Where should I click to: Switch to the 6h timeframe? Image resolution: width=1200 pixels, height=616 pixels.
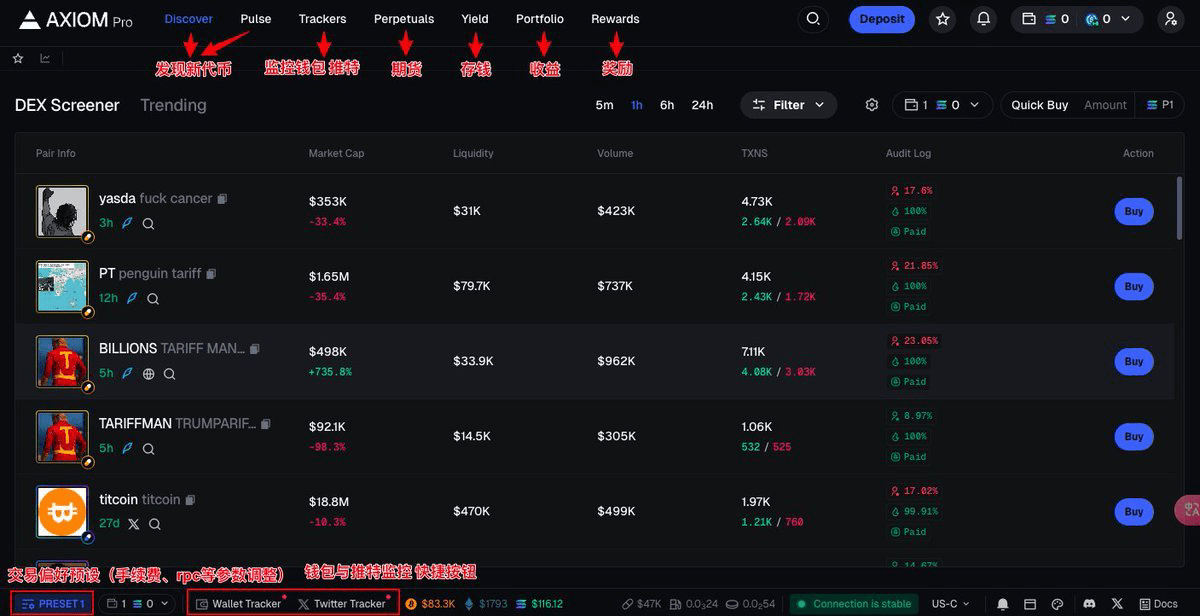tap(667, 105)
